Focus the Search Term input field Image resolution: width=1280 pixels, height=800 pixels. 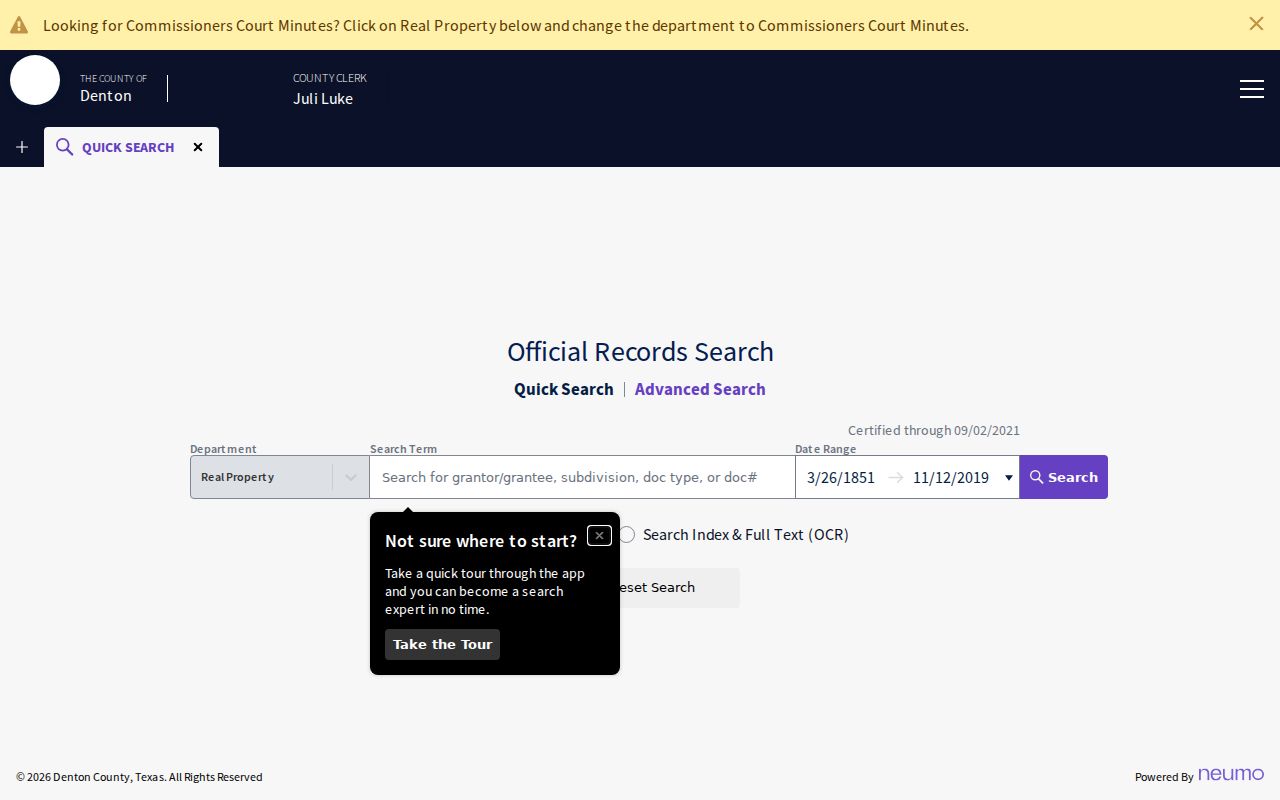tap(582, 477)
